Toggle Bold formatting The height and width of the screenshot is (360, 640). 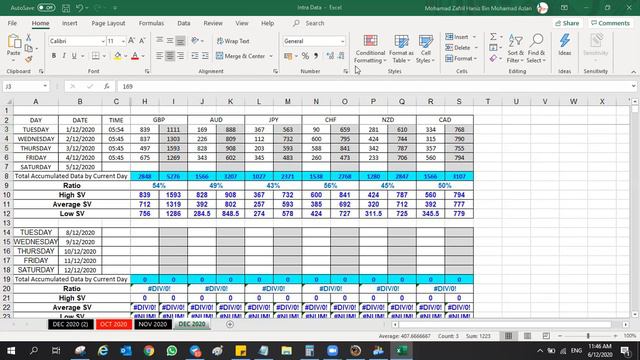53,56
